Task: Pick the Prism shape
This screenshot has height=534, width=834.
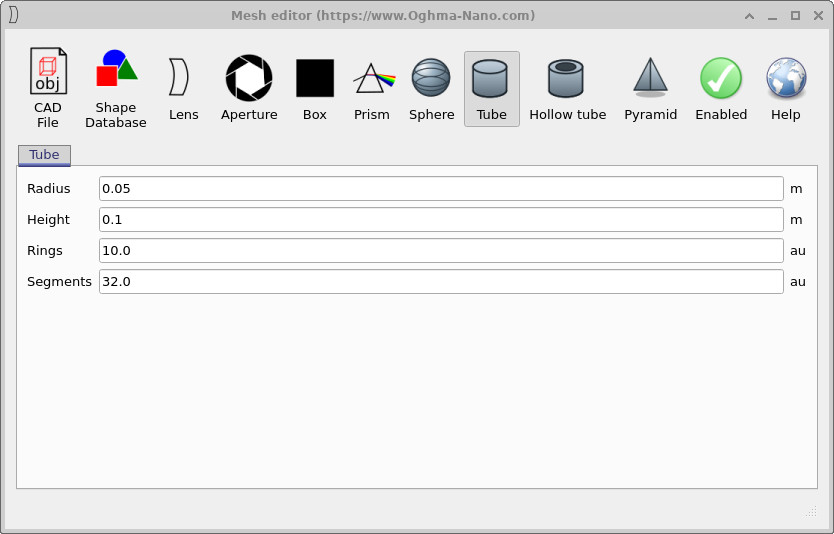Action: [372, 88]
